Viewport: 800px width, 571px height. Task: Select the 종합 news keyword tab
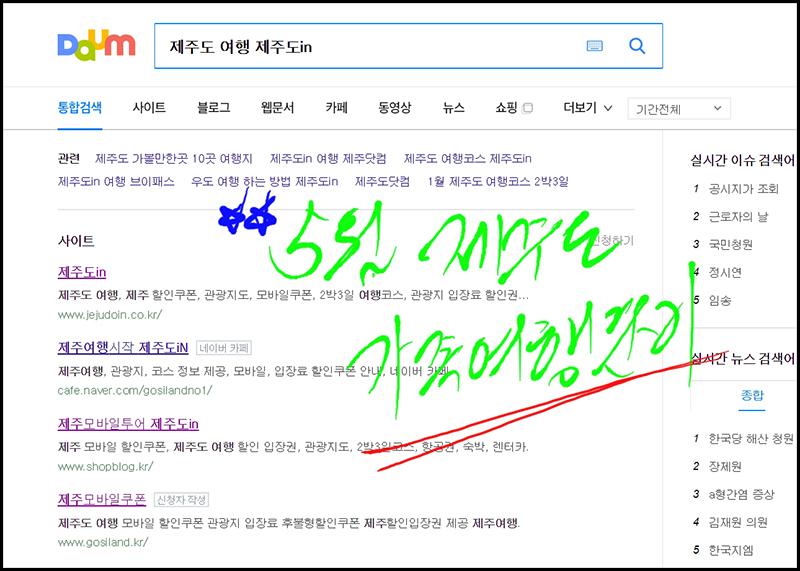[752, 395]
